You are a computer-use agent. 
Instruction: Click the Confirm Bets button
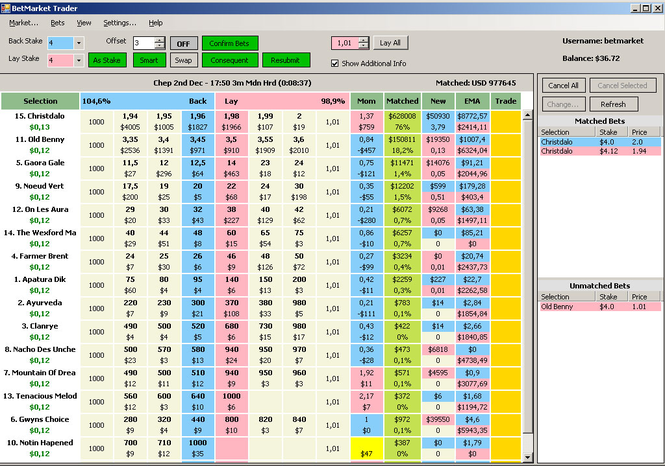tap(229, 43)
